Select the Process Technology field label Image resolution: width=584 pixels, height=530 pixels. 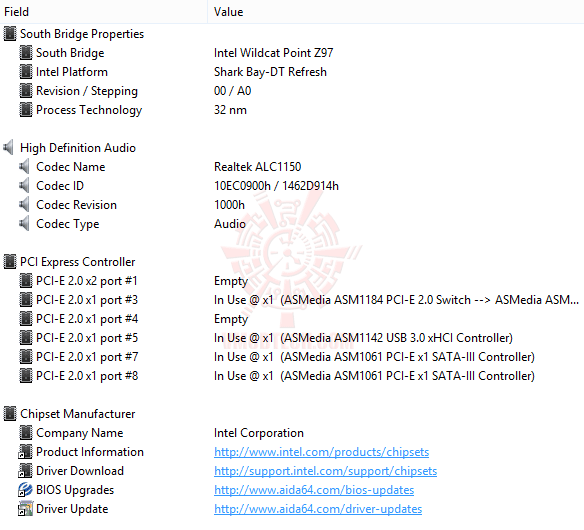tap(89, 110)
